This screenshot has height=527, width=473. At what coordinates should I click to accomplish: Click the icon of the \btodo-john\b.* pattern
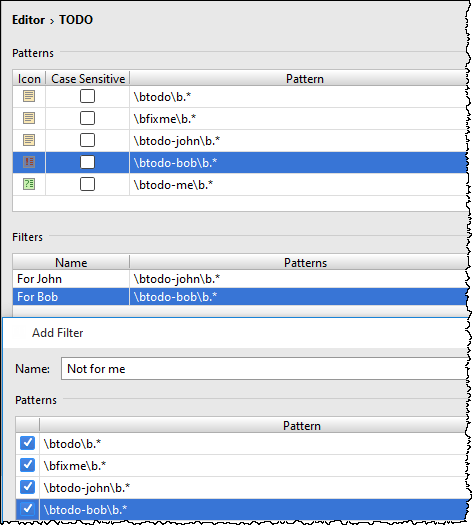(x=29, y=140)
